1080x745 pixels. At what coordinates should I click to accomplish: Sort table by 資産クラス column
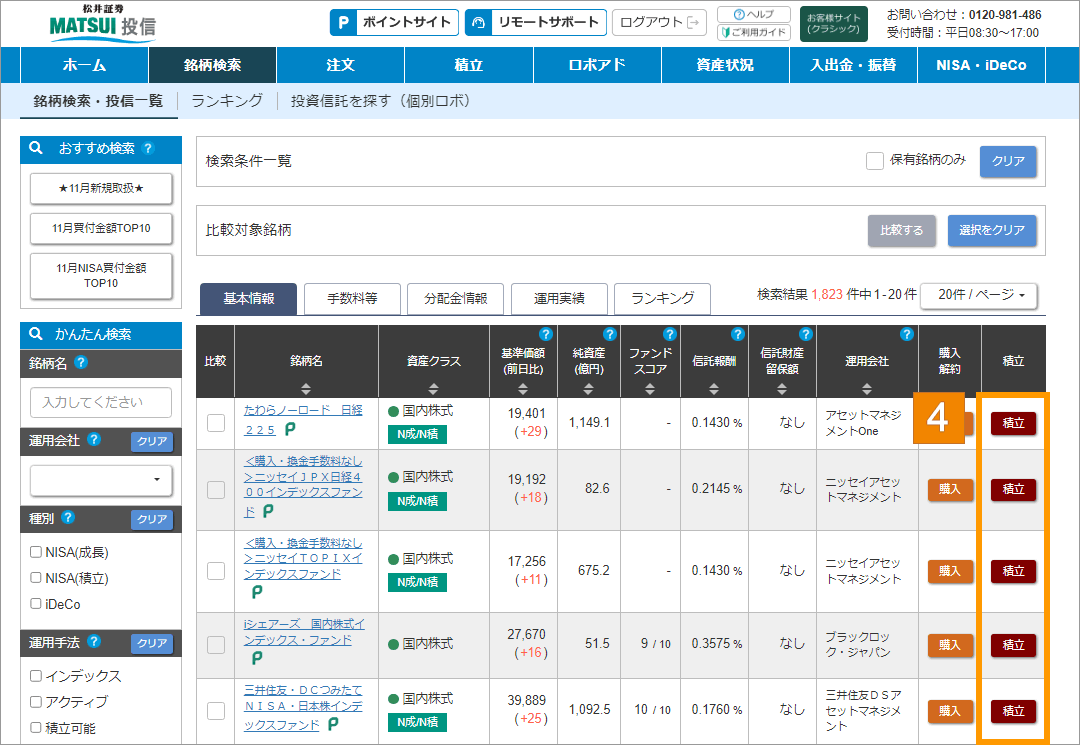coord(433,388)
